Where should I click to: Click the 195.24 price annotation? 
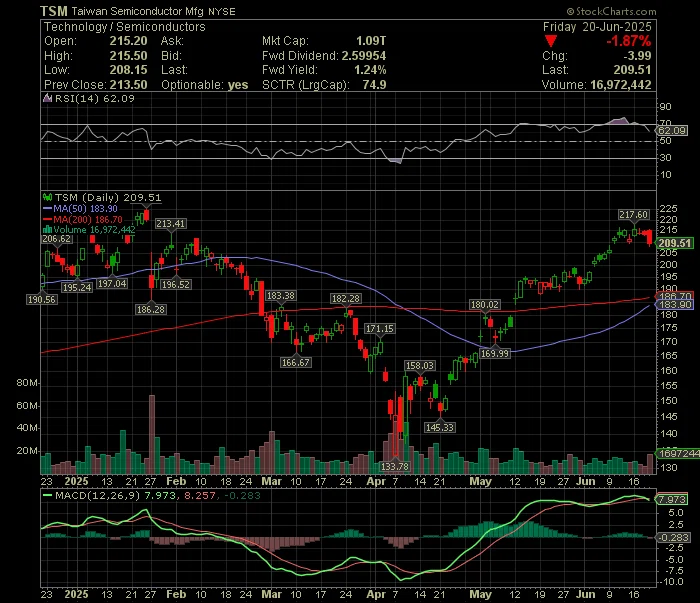77,287
